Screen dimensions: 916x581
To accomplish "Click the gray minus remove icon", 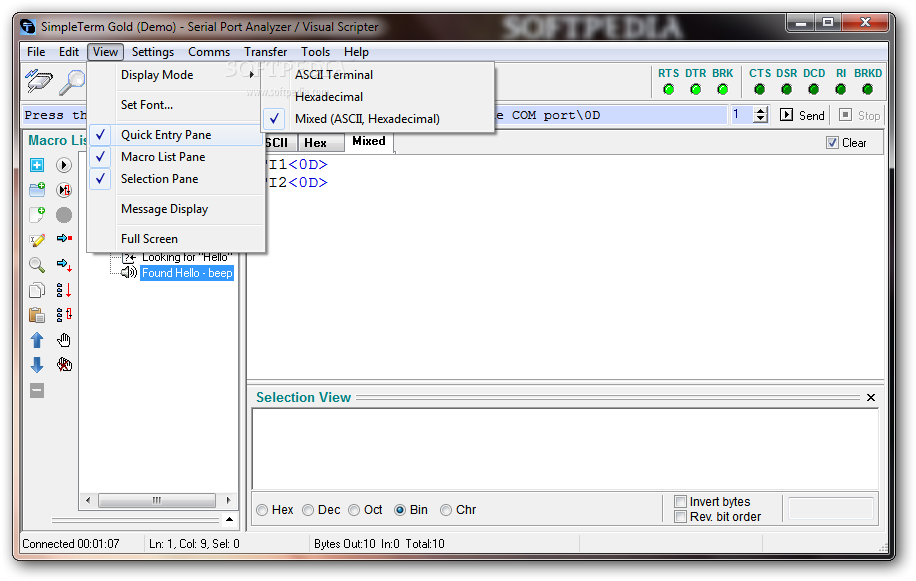I will pos(37,391).
